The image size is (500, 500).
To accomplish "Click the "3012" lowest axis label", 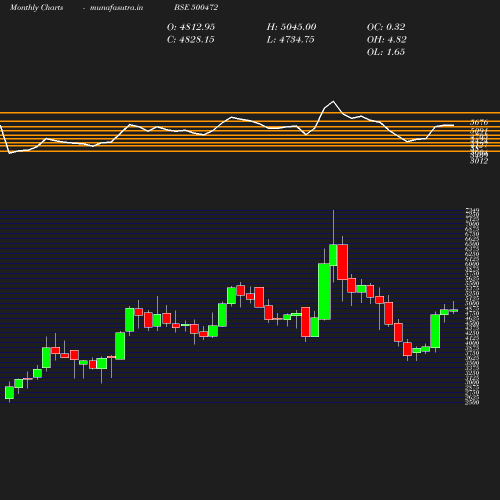I will pyautogui.click(x=479, y=161).
